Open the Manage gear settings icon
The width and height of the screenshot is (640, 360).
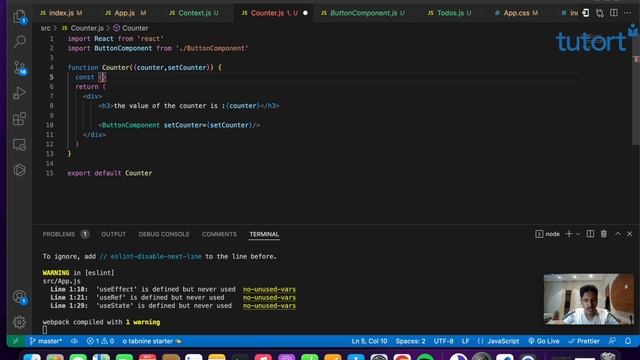[19, 322]
